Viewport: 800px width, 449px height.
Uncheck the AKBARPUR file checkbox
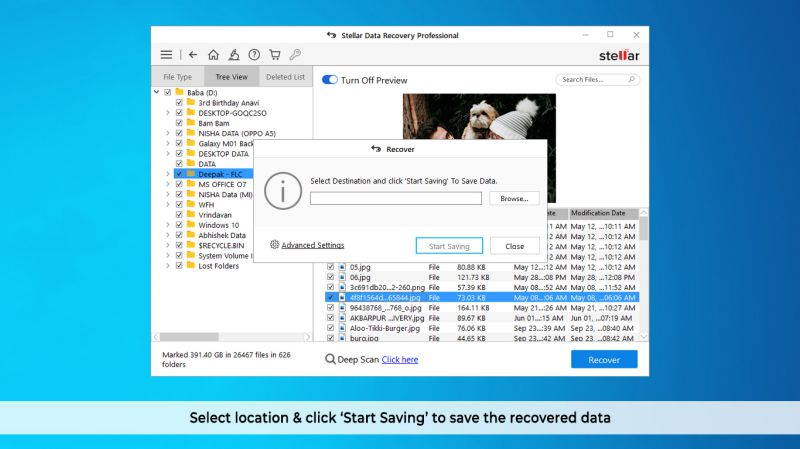pyautogui.click(x=331, y=318)
